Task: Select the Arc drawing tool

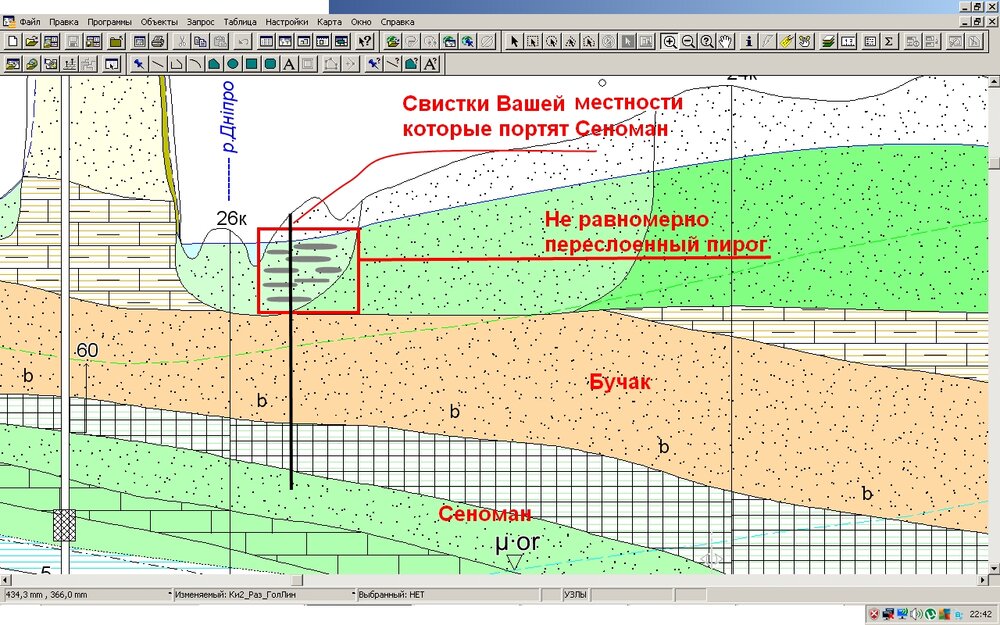Action: coord(196,64)
